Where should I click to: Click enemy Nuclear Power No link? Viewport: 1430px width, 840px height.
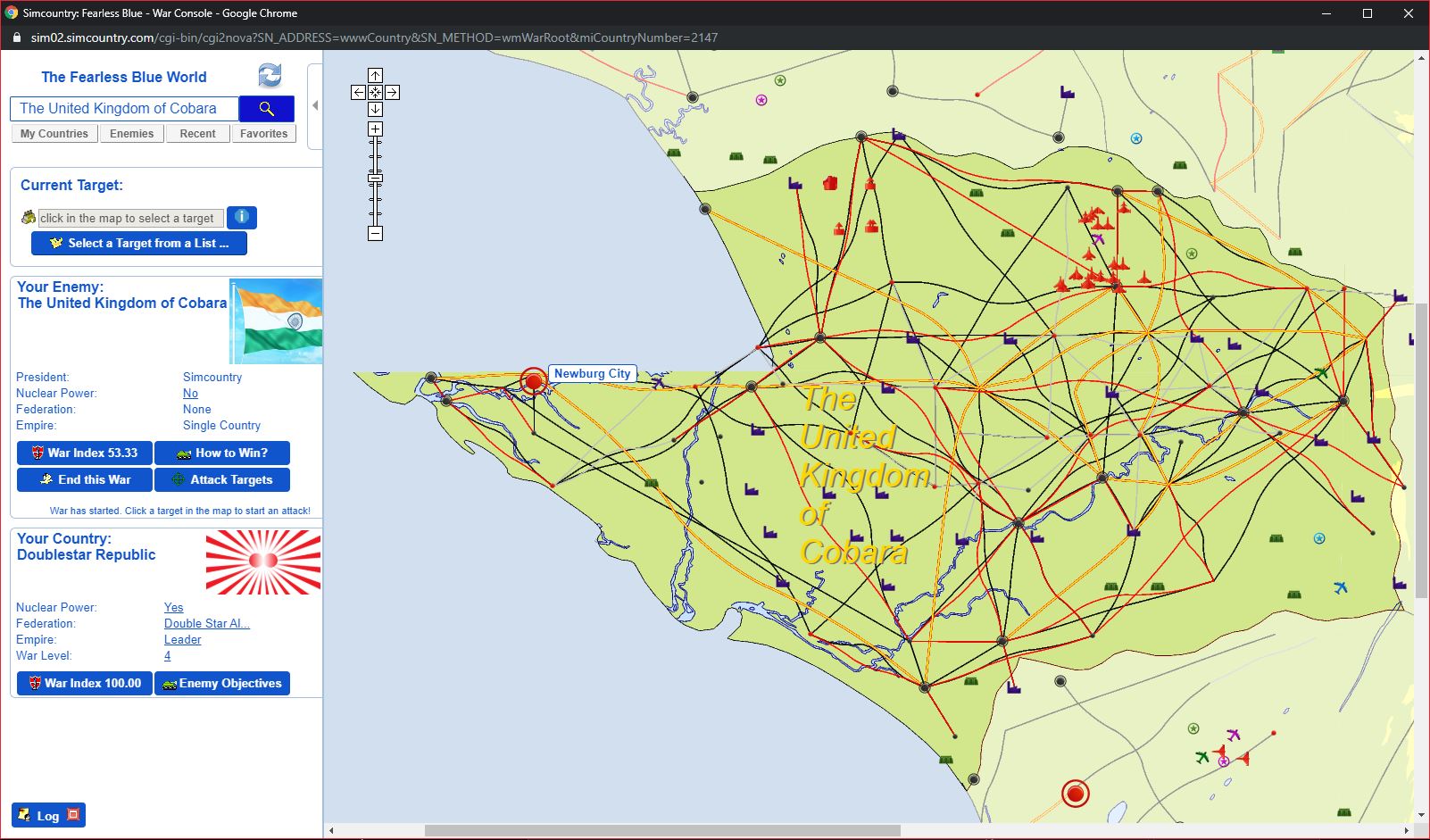(190, 394)
